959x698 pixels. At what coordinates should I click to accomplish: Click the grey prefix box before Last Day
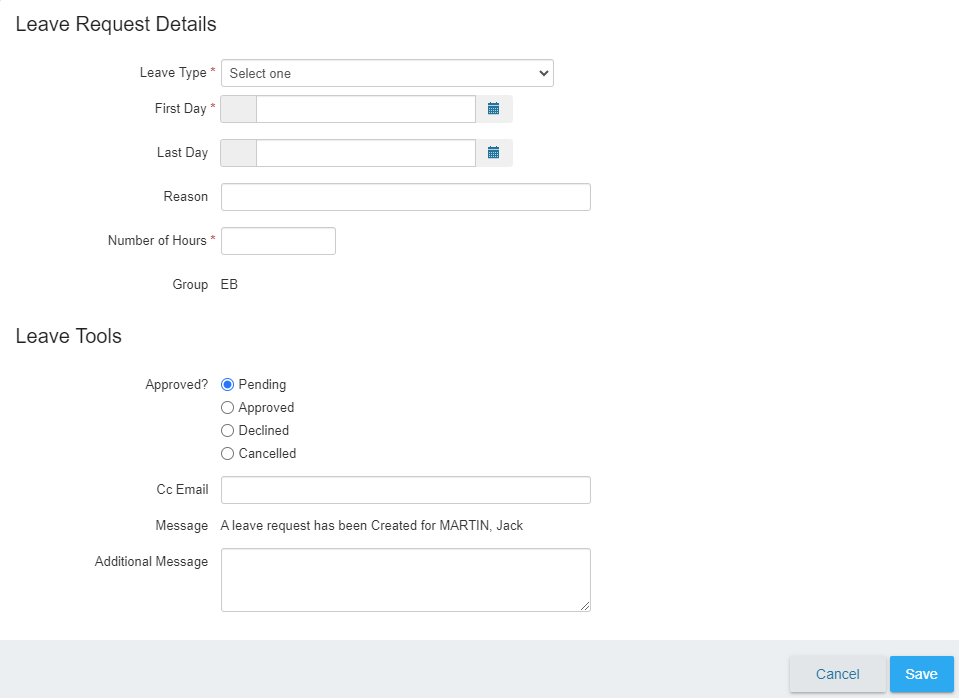pyautogui.click(x=239, y=153)
